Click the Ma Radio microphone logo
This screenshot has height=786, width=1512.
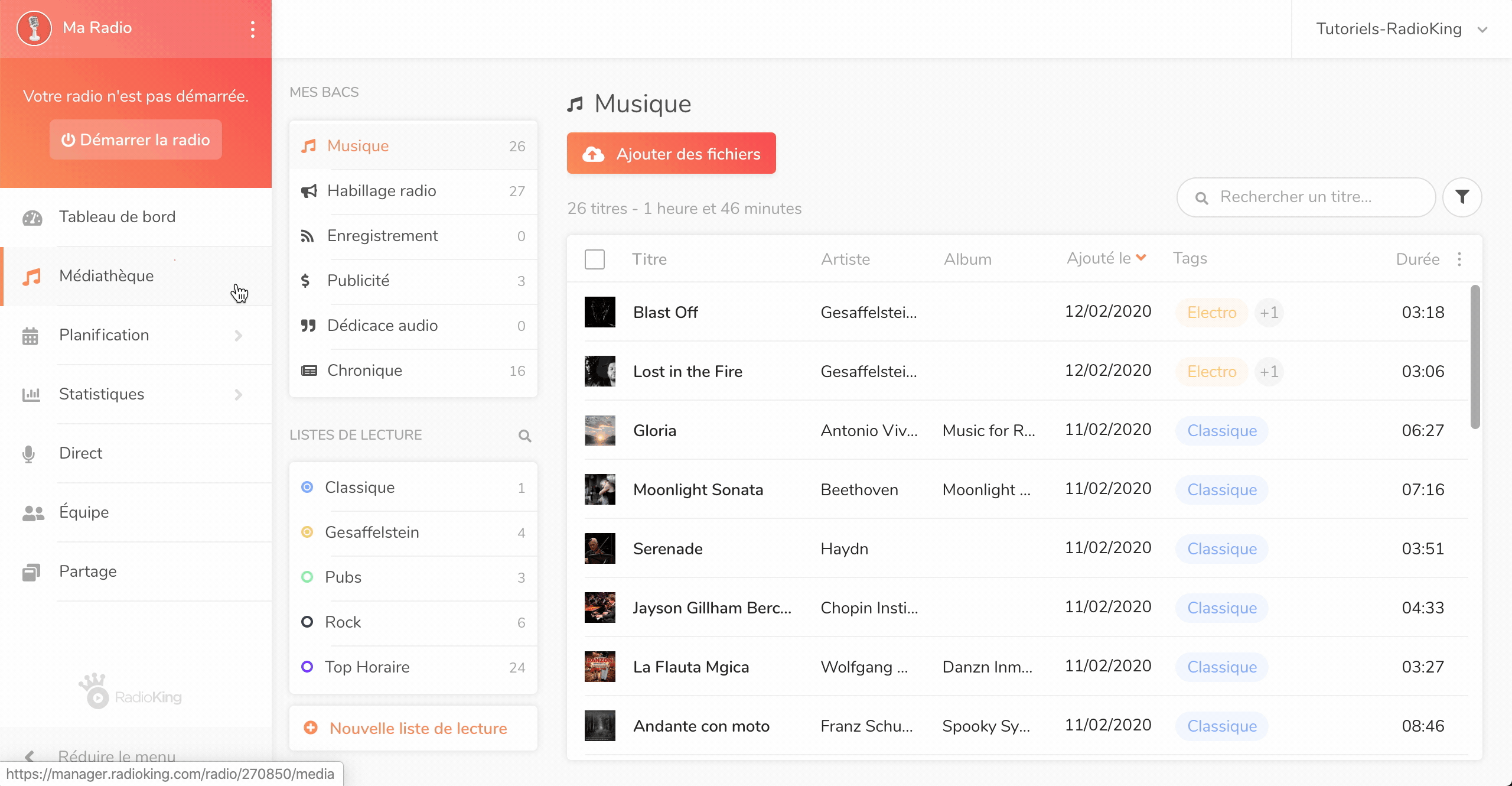click(x=34, y=28)
